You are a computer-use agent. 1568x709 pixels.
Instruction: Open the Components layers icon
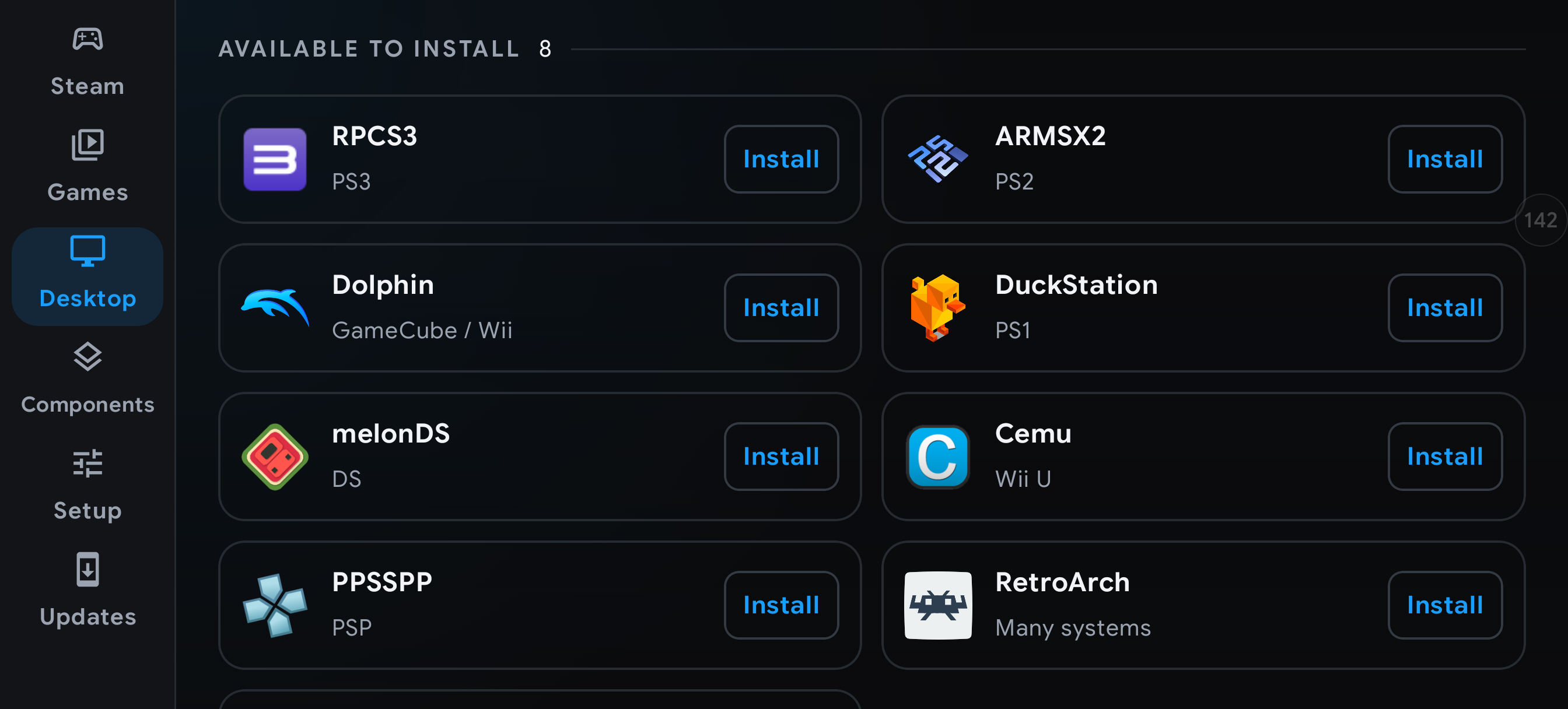click(x=87, y=357)
